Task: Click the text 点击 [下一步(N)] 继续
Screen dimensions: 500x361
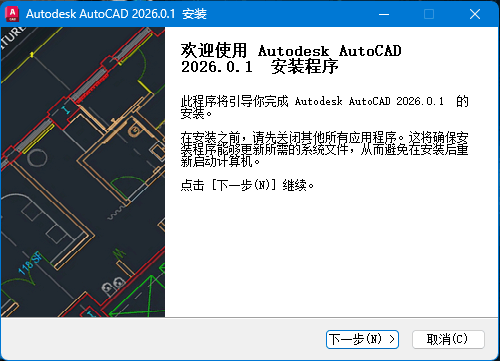Action: tap(247, 185)
